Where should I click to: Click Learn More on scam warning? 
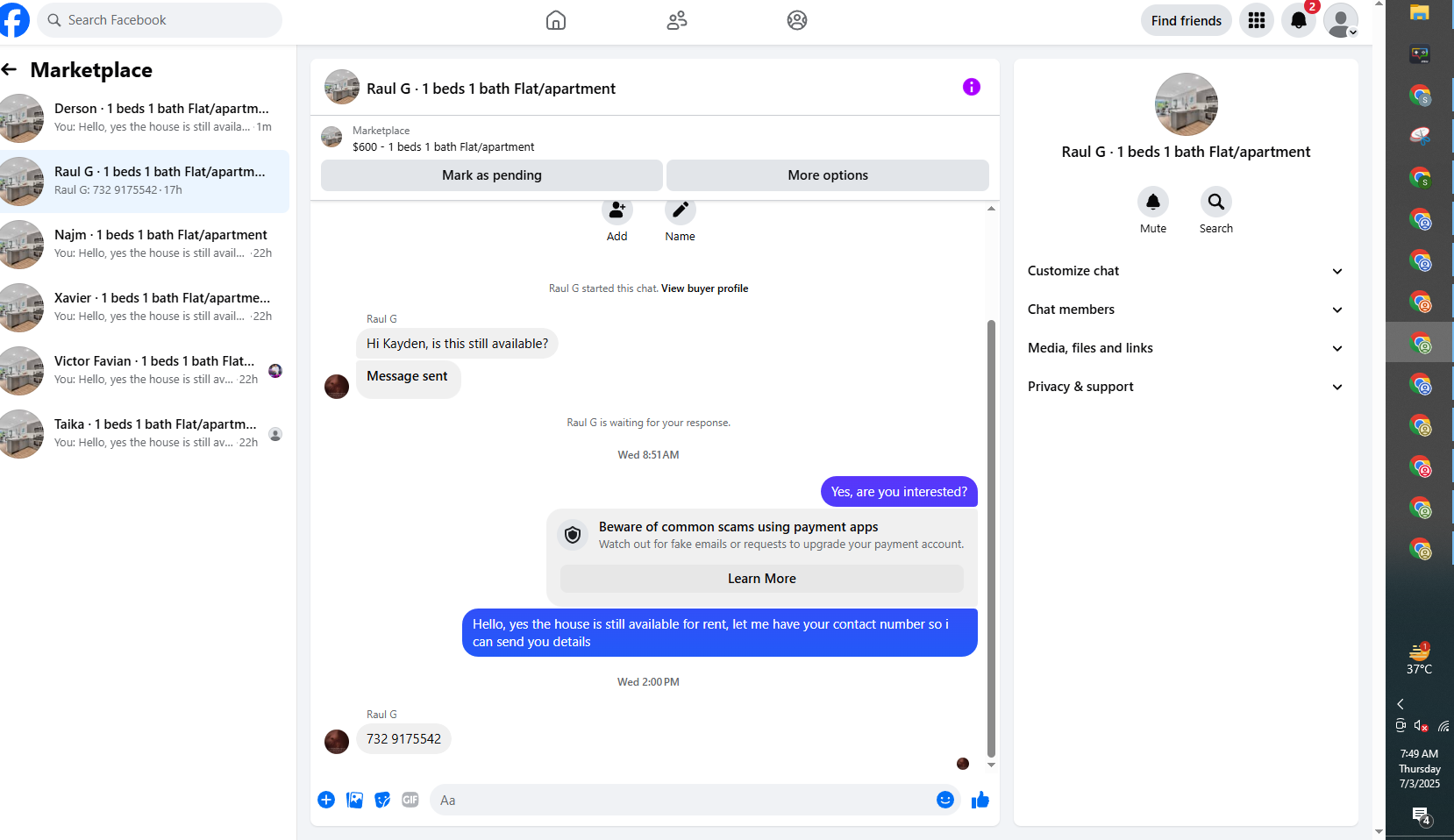pyautogui.click(x=762, y=579)
